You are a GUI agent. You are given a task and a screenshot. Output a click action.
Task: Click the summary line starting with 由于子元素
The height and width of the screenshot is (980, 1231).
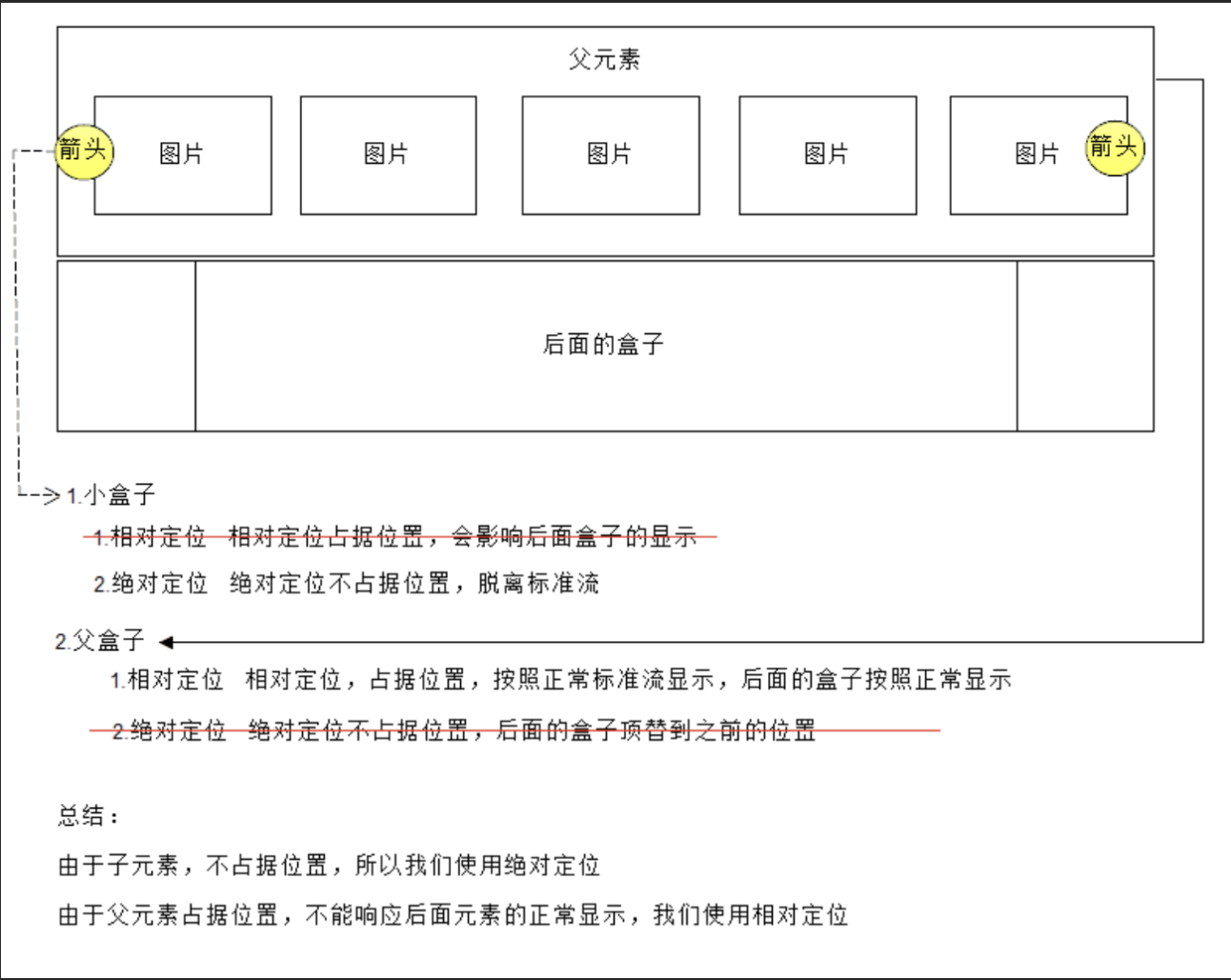[329, 865]
